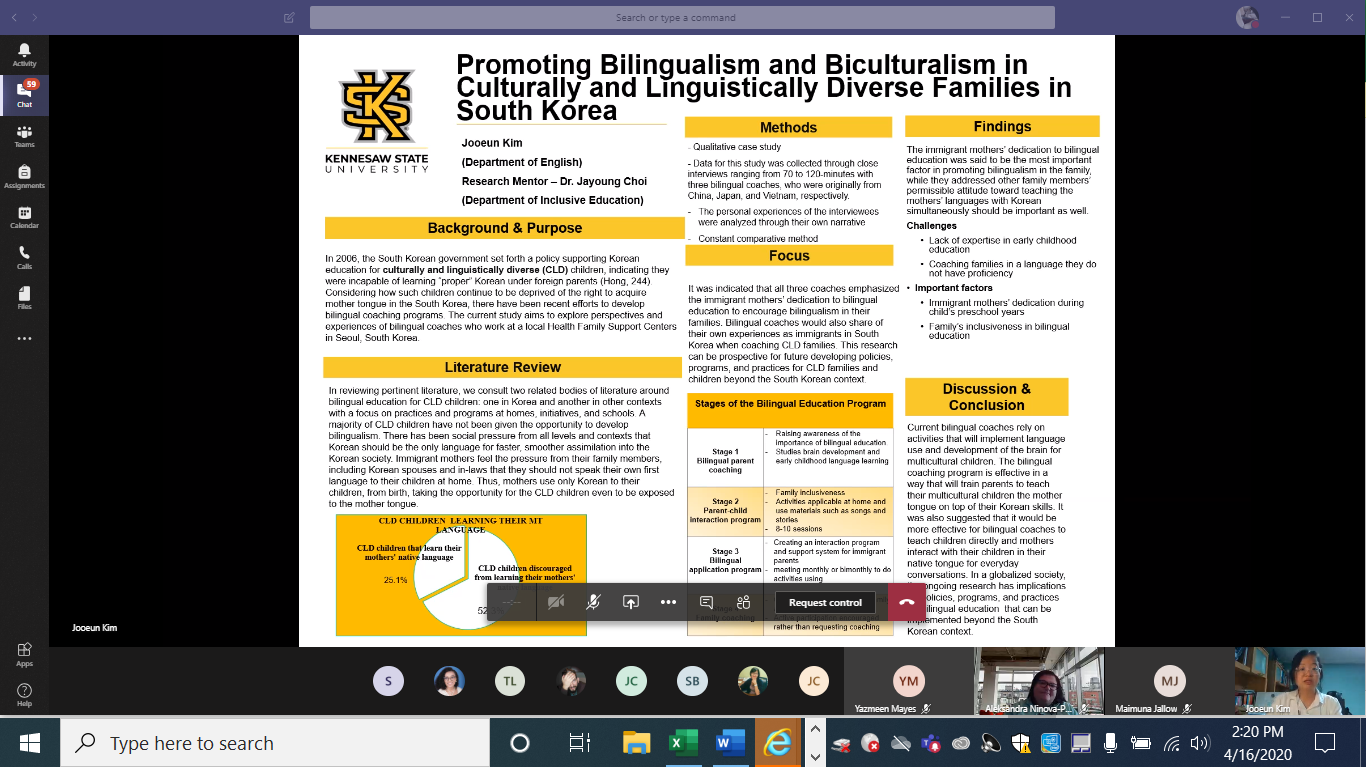Open the Teams section in sidebar

click(24, 136)
